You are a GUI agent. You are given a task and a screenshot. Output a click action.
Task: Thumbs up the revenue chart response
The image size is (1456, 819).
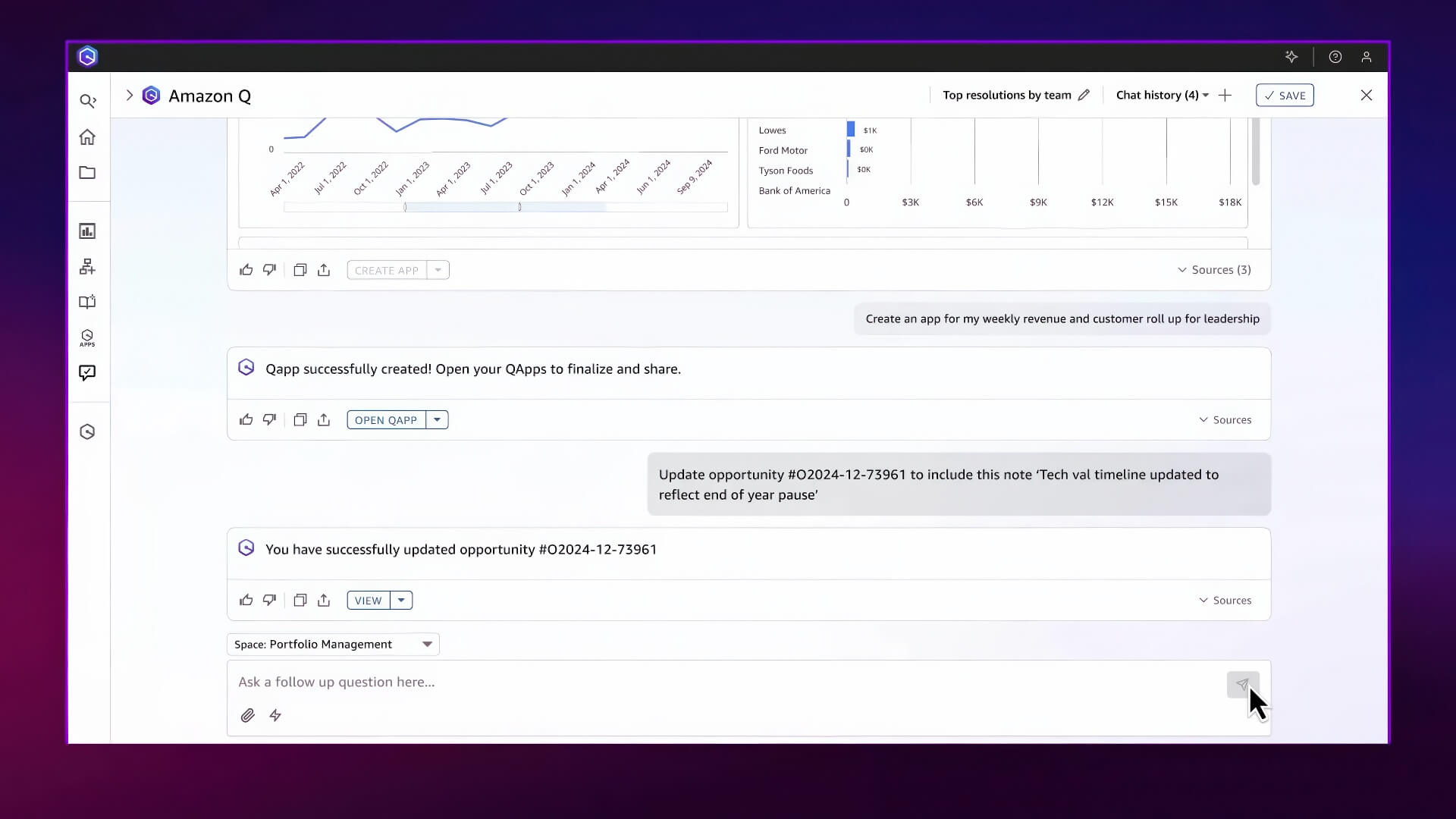245,270
